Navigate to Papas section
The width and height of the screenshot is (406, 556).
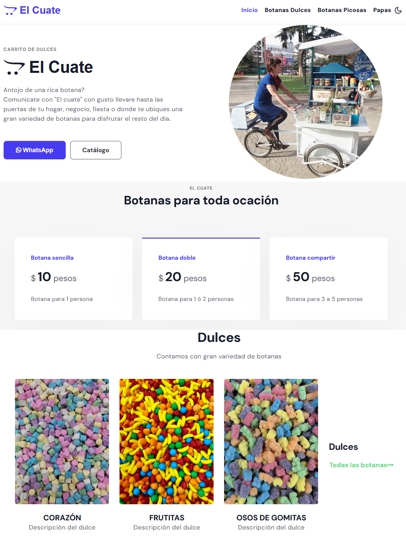pos(382,10)
